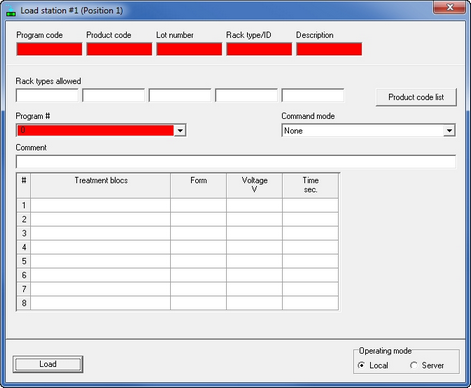The height and width of the screenshot is (388, 471).
Task: Click the first Rack types allowed box
Action: [47, 95]
